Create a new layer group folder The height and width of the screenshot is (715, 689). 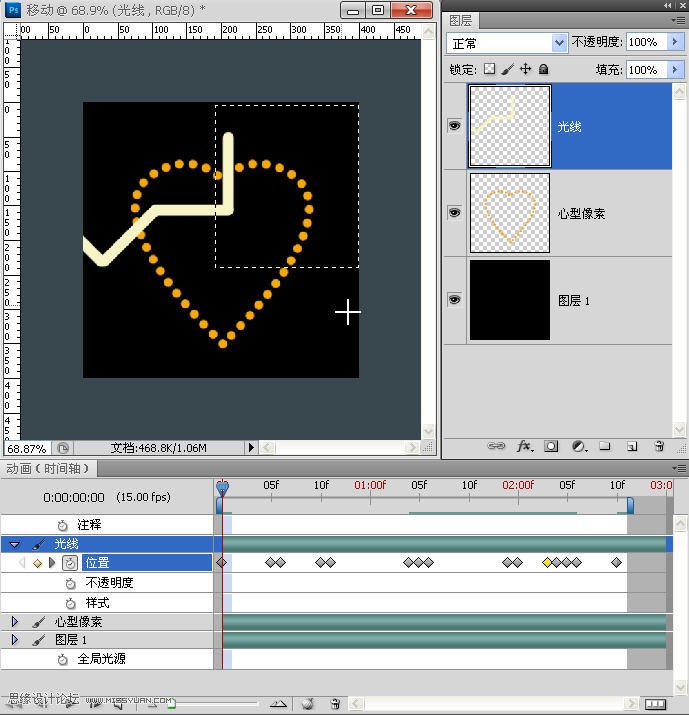(x=605, y=446)
